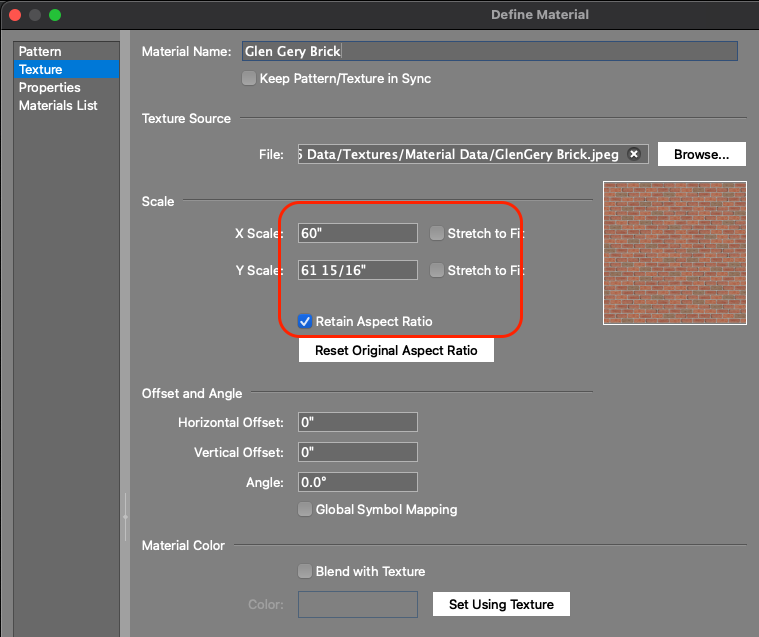
Task: Select Pattern in the sidebar list
Action: (40, 51)
